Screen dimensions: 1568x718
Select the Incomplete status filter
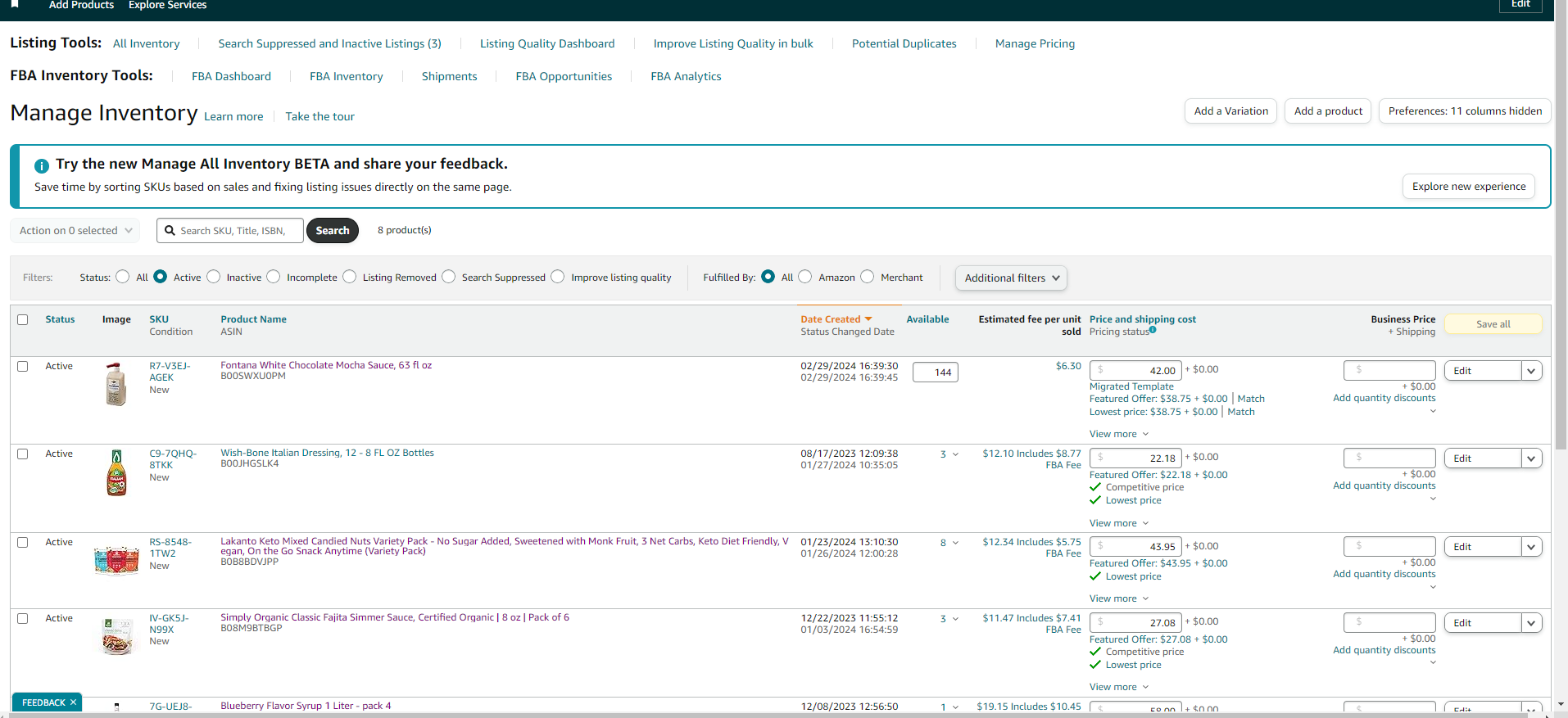274,277
